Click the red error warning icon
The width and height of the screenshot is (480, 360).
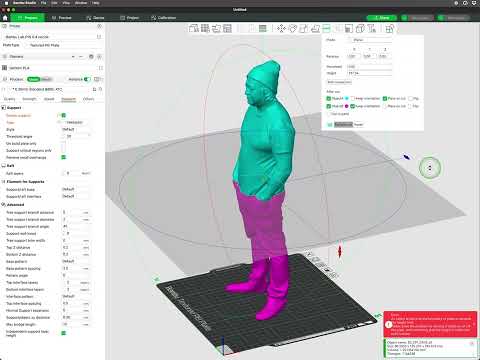click(389, 324)
